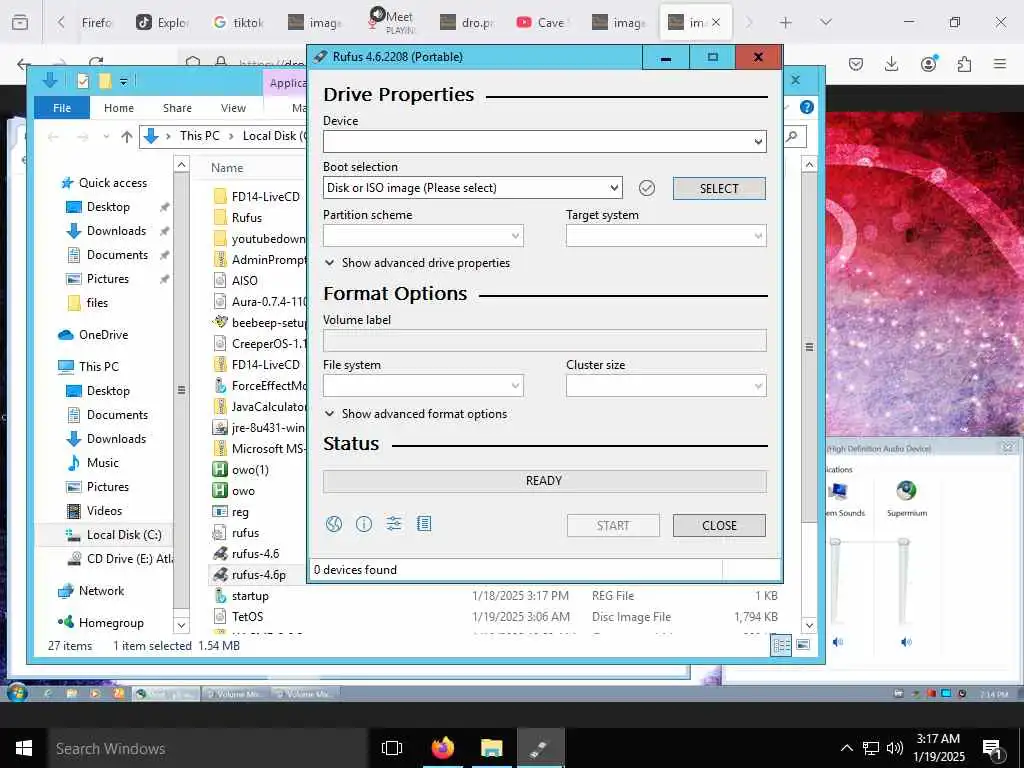This screenshot has height=768, width=1024.
Task: Click the Rufus USB icon in taskbar
Action: coord(541,748)
